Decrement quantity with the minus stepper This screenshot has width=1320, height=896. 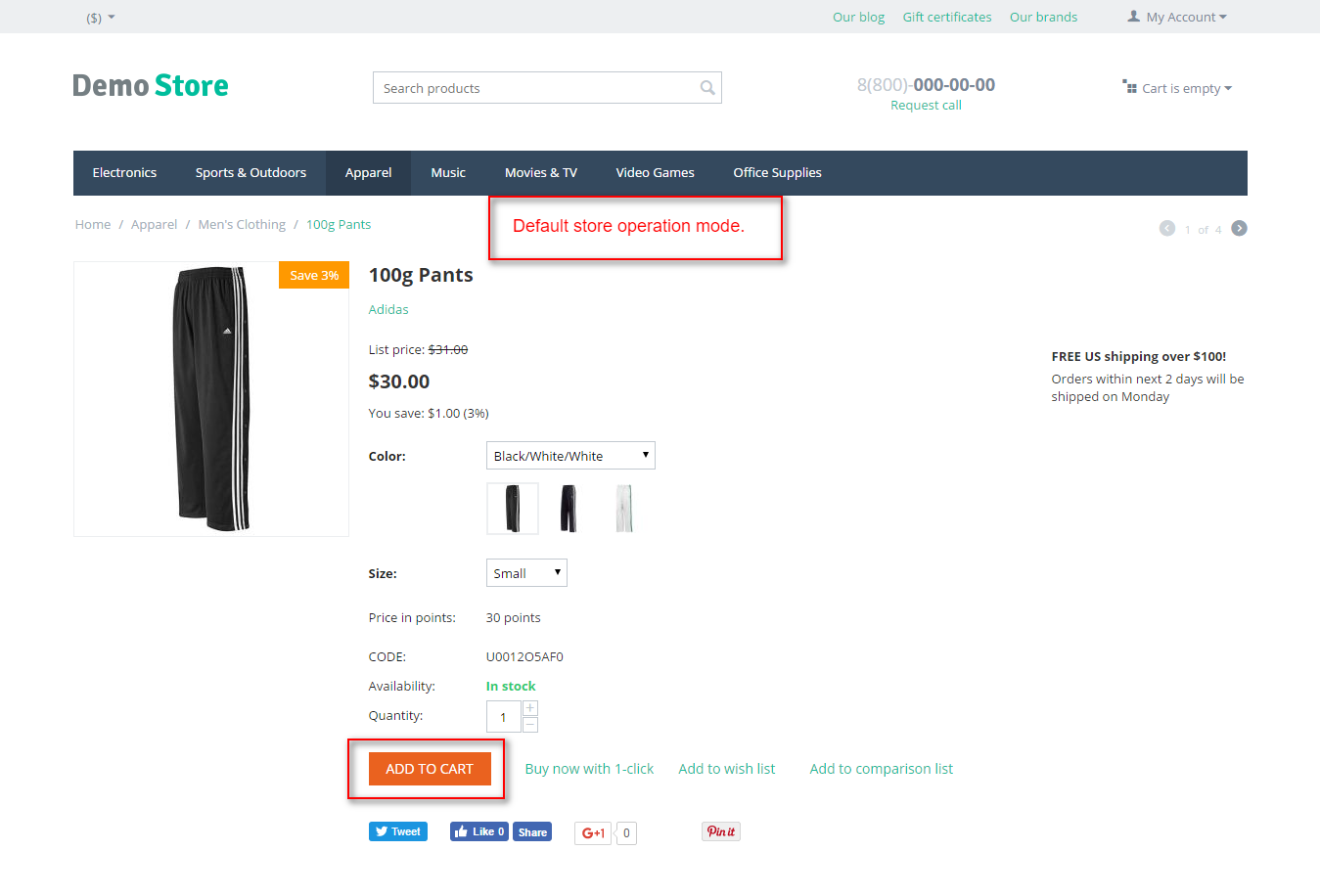point(529,724)
